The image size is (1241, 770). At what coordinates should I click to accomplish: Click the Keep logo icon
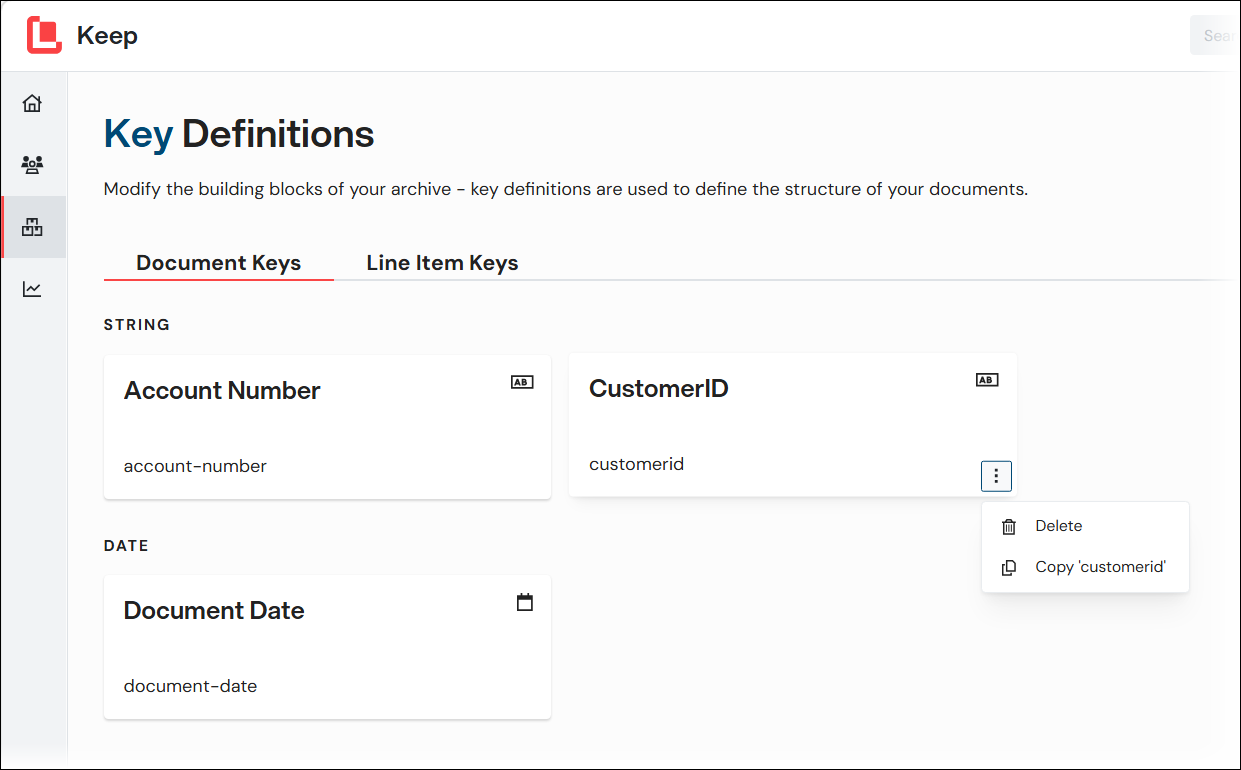click(x=44, y=35)
